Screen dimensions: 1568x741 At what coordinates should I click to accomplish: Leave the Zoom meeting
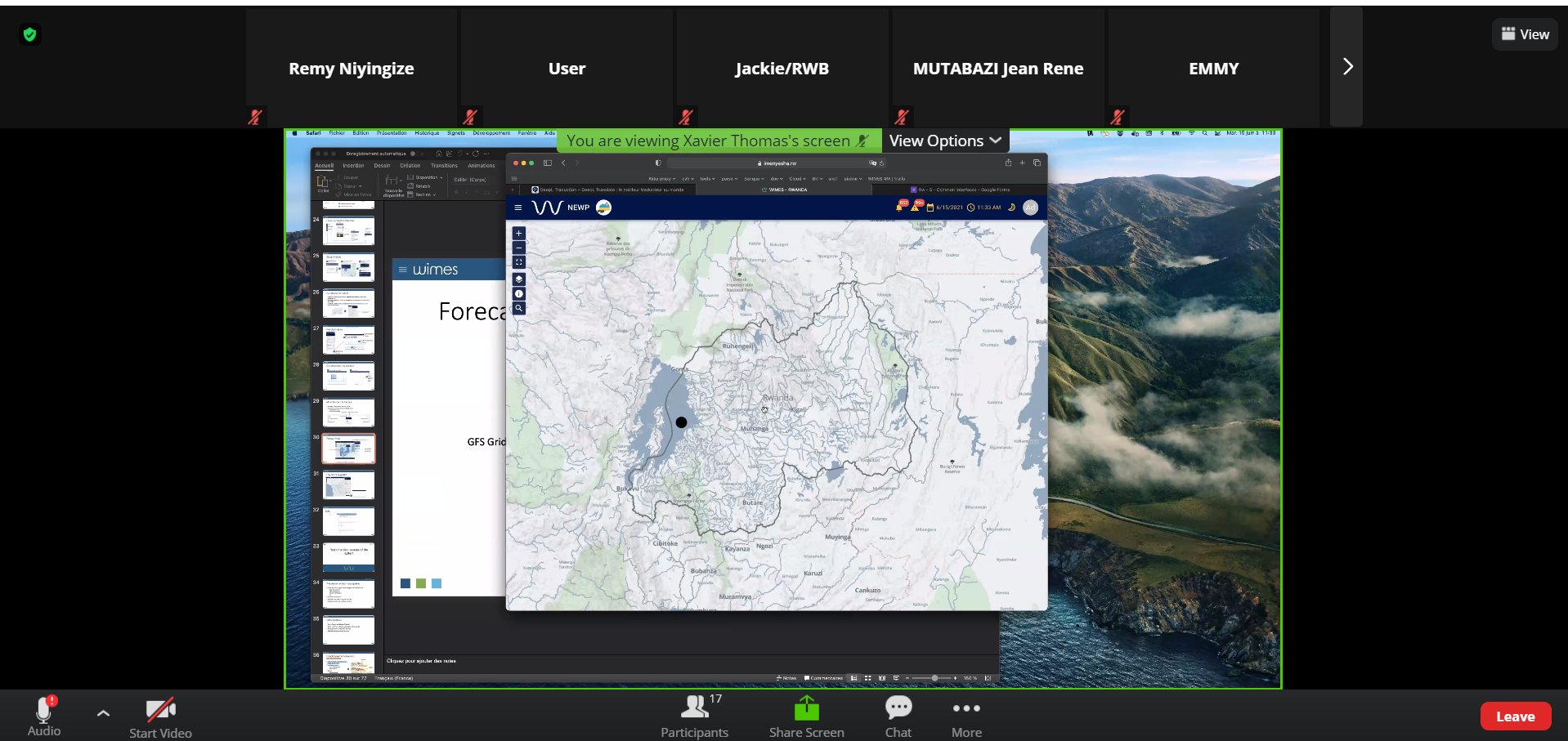1516,716
